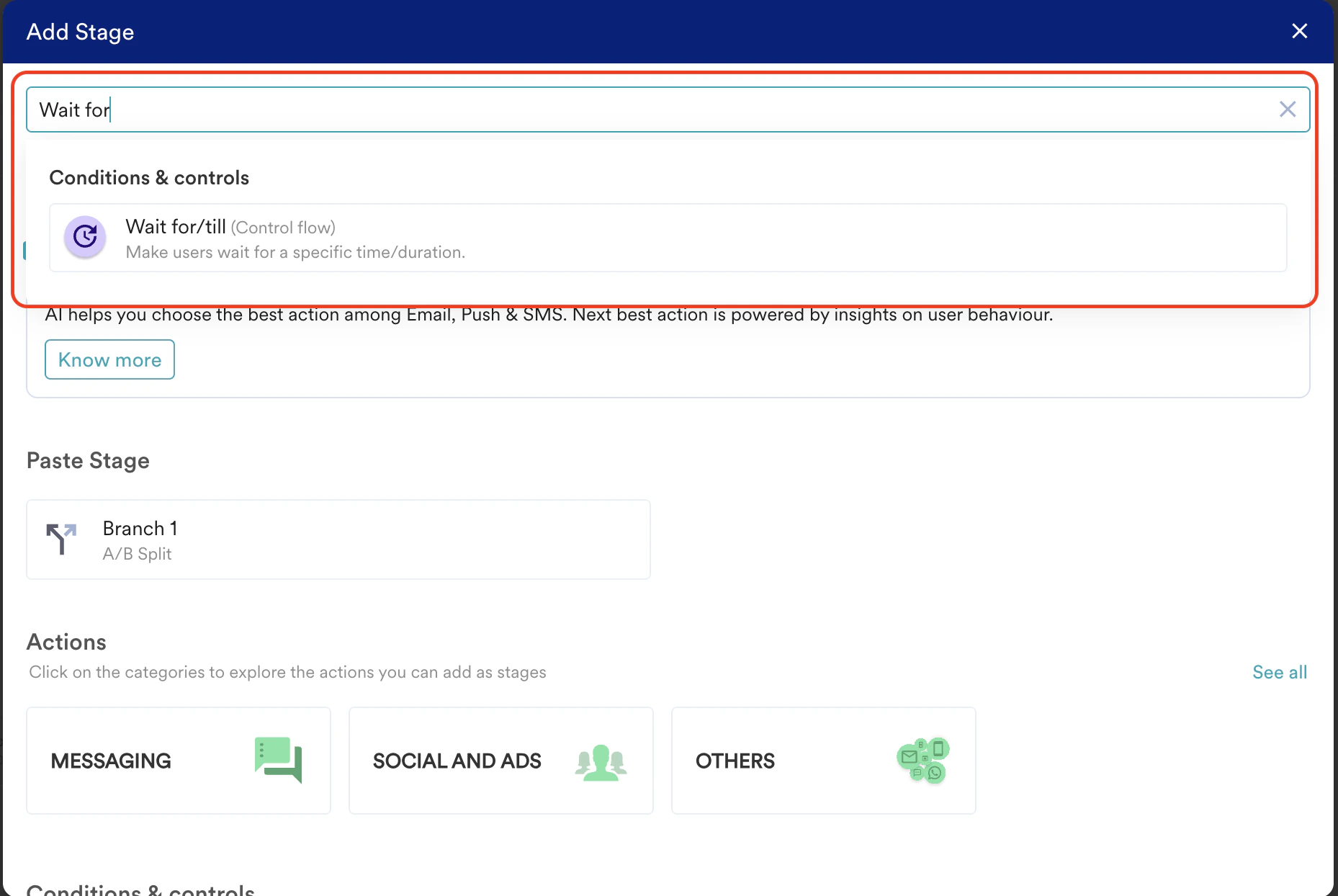The image size is (1338, 896).
Task: Click the AI next best action description
Action: [549, 315]
